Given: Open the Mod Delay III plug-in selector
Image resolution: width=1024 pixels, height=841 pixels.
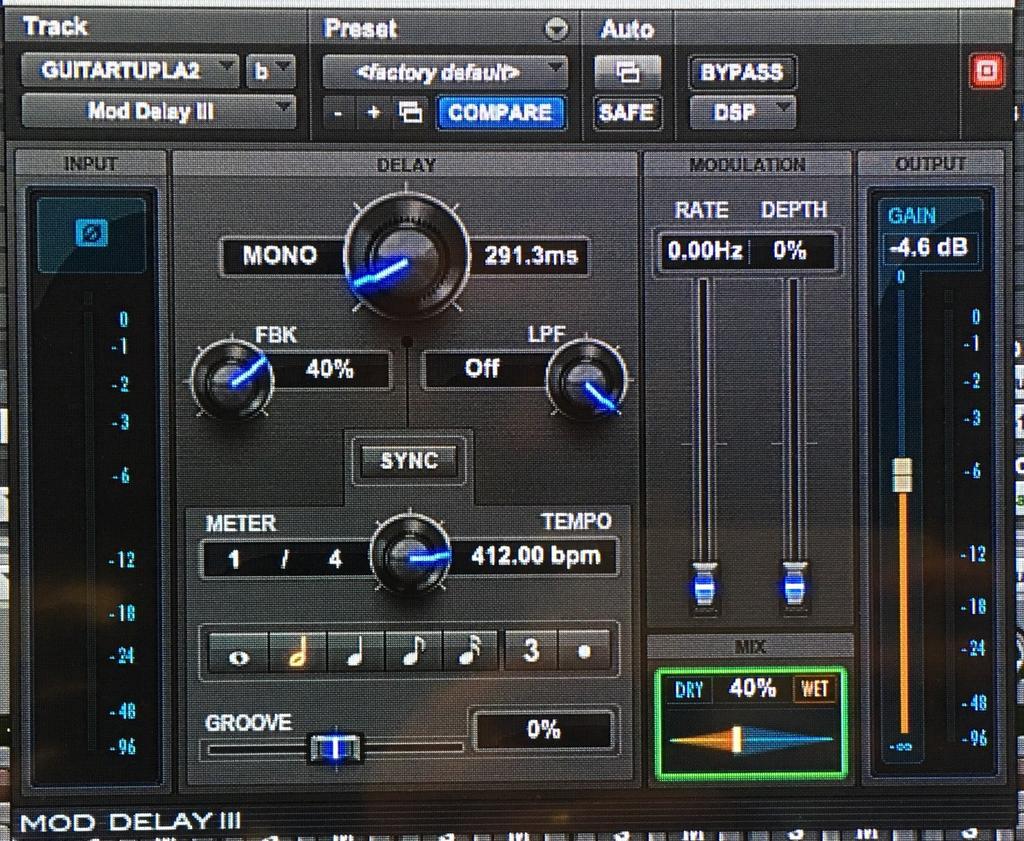Looking at the screenshot, I should (158, 111).
